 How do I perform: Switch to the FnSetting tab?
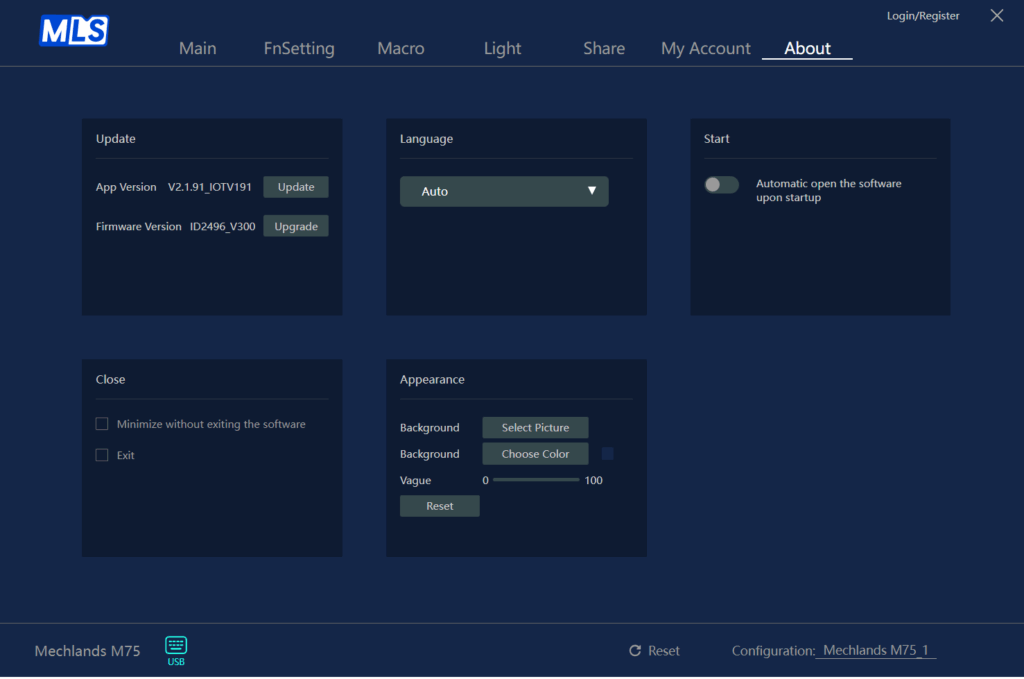299,48
